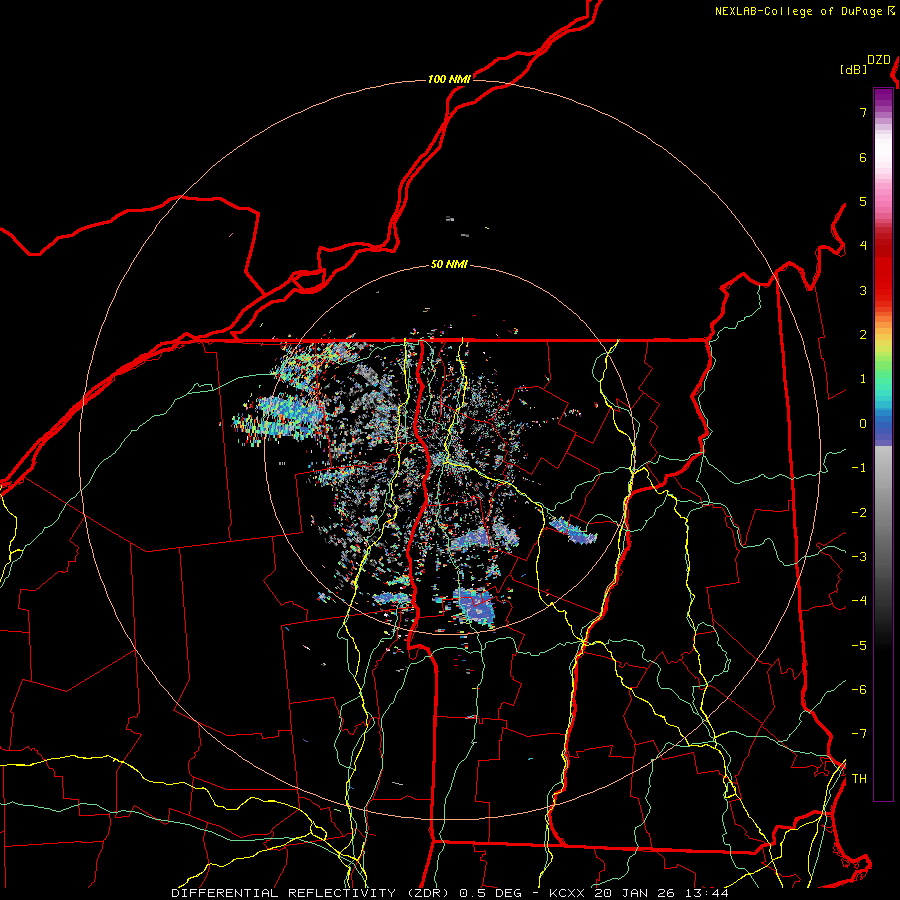Click the -5 dB scale value

click(859, 646)
